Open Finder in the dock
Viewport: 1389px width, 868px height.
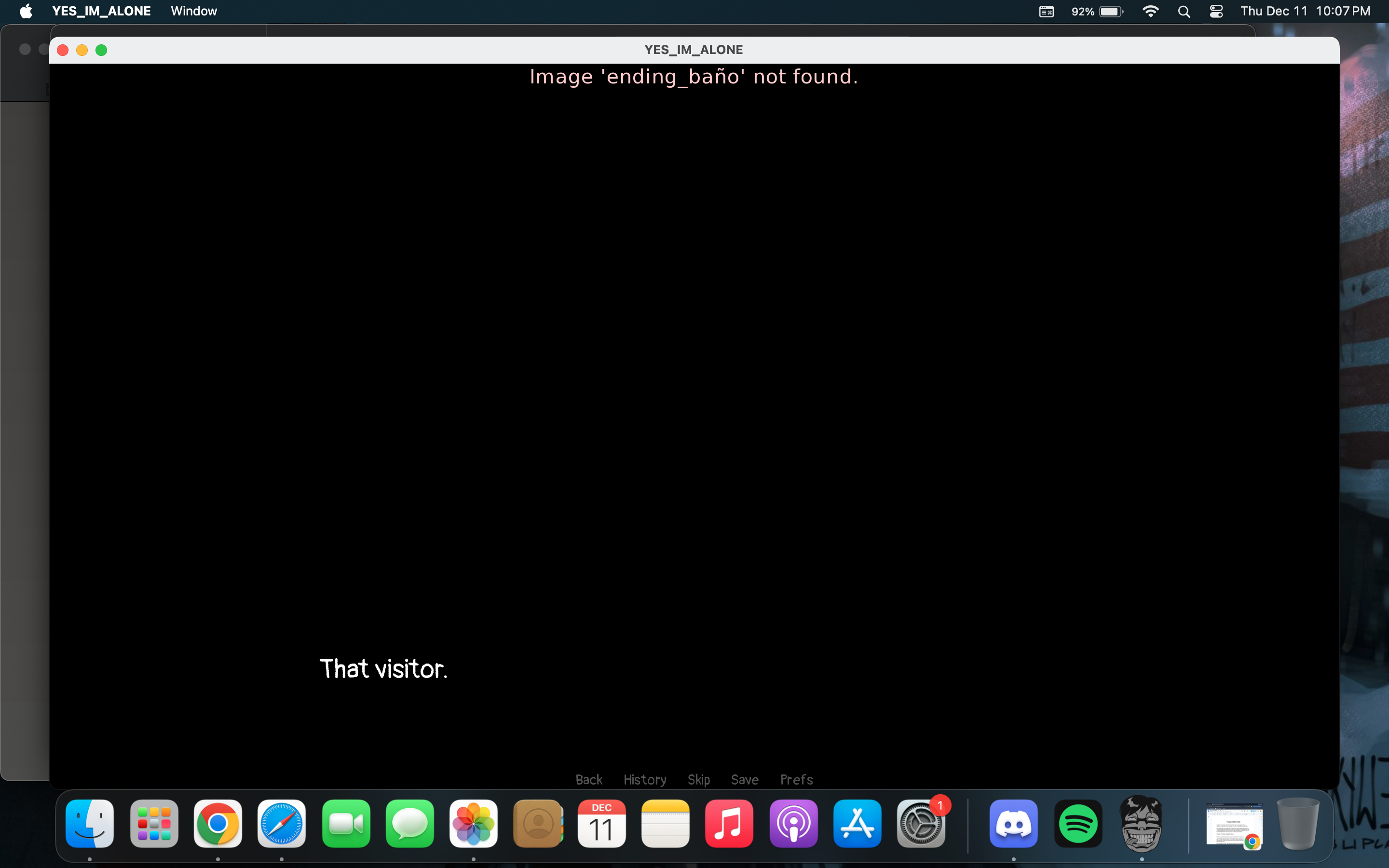pos(90,824)
